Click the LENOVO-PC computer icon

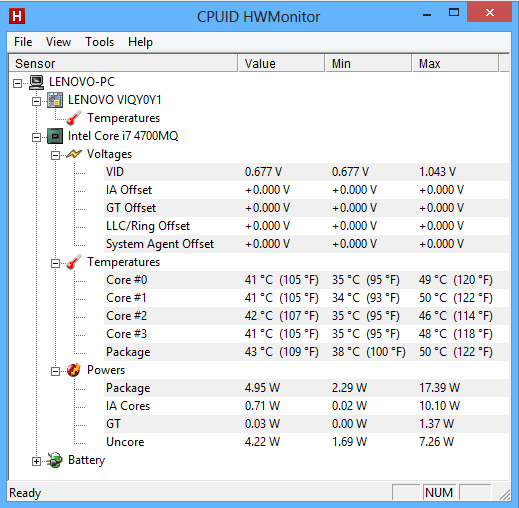[36, 82]
